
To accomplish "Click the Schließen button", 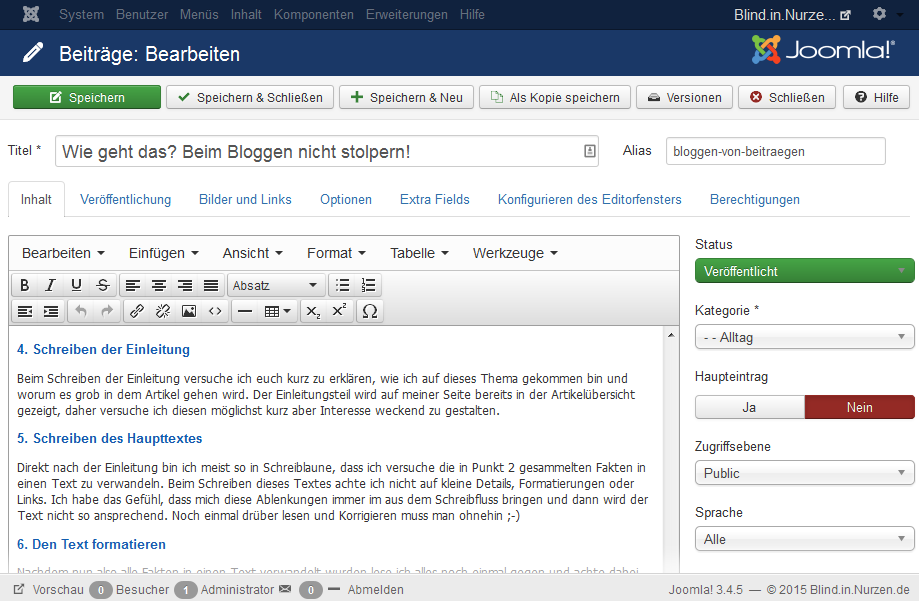I will tap(787, 97).
